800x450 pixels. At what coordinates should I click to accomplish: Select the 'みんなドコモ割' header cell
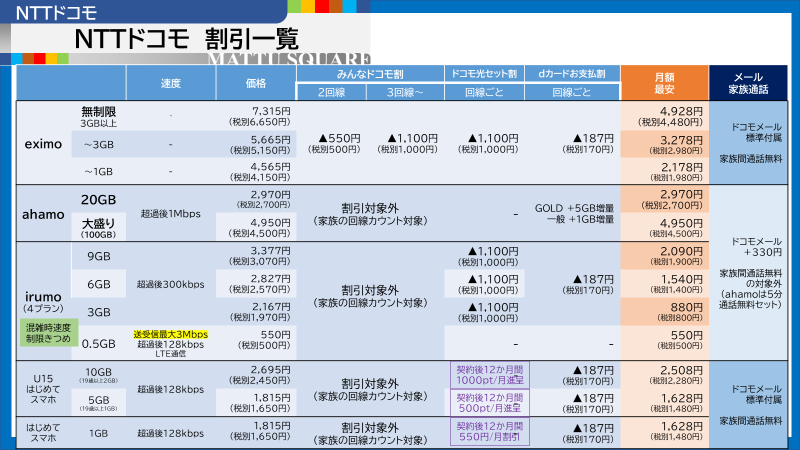tap(370, 74)
